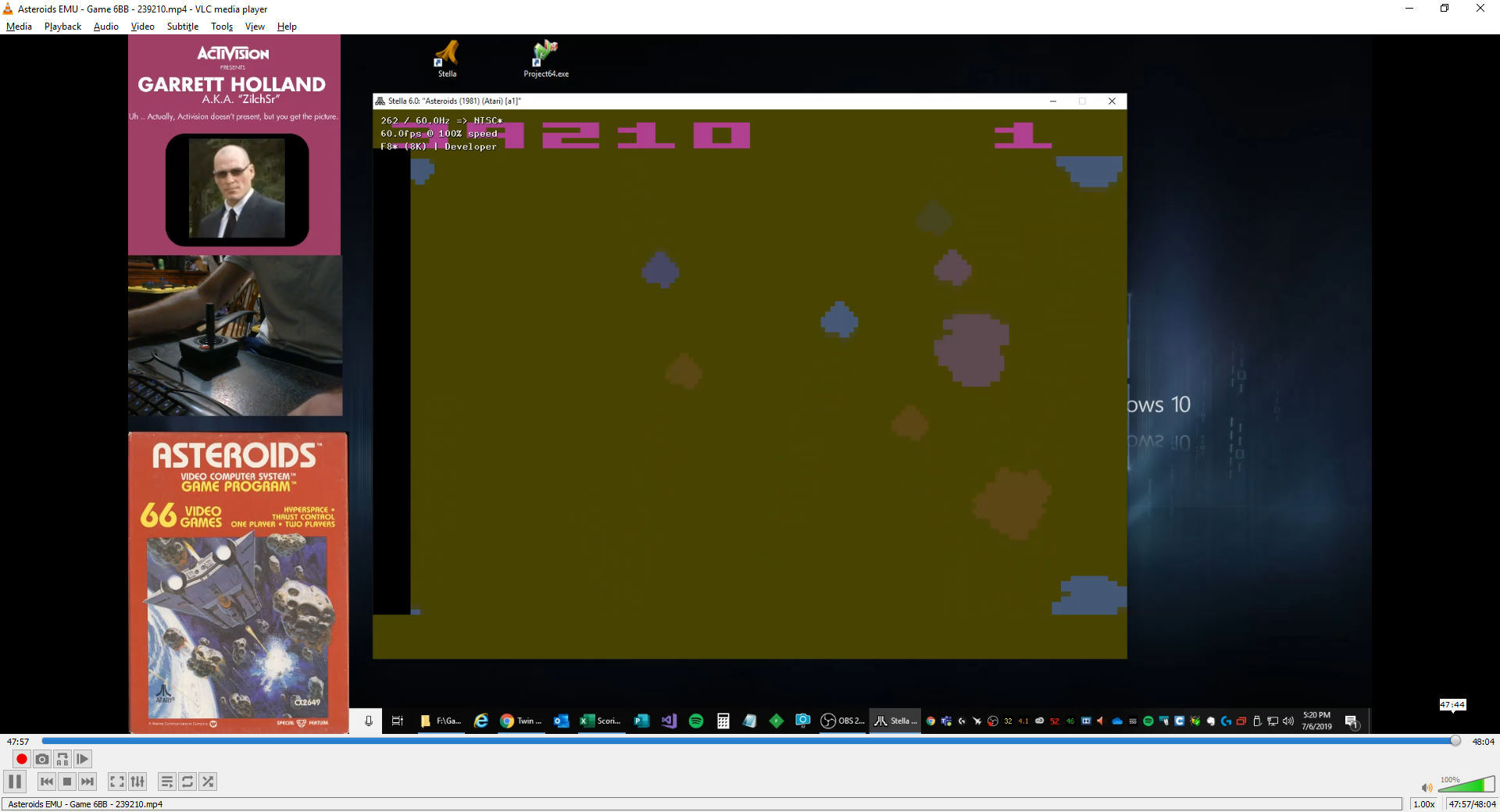Viewport: 1500px width, 812px height.
Task: Click the green volume slider
Action: [x=1466, y=785]
